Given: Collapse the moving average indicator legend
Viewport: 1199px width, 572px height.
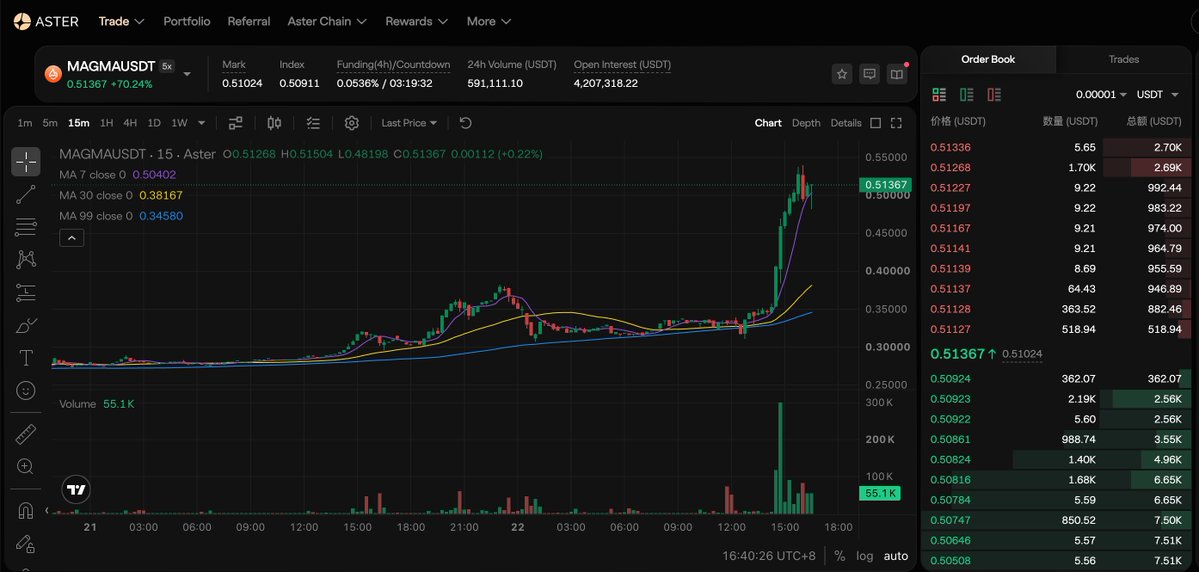Looking at the screenshot, I should tap(72, 238).
